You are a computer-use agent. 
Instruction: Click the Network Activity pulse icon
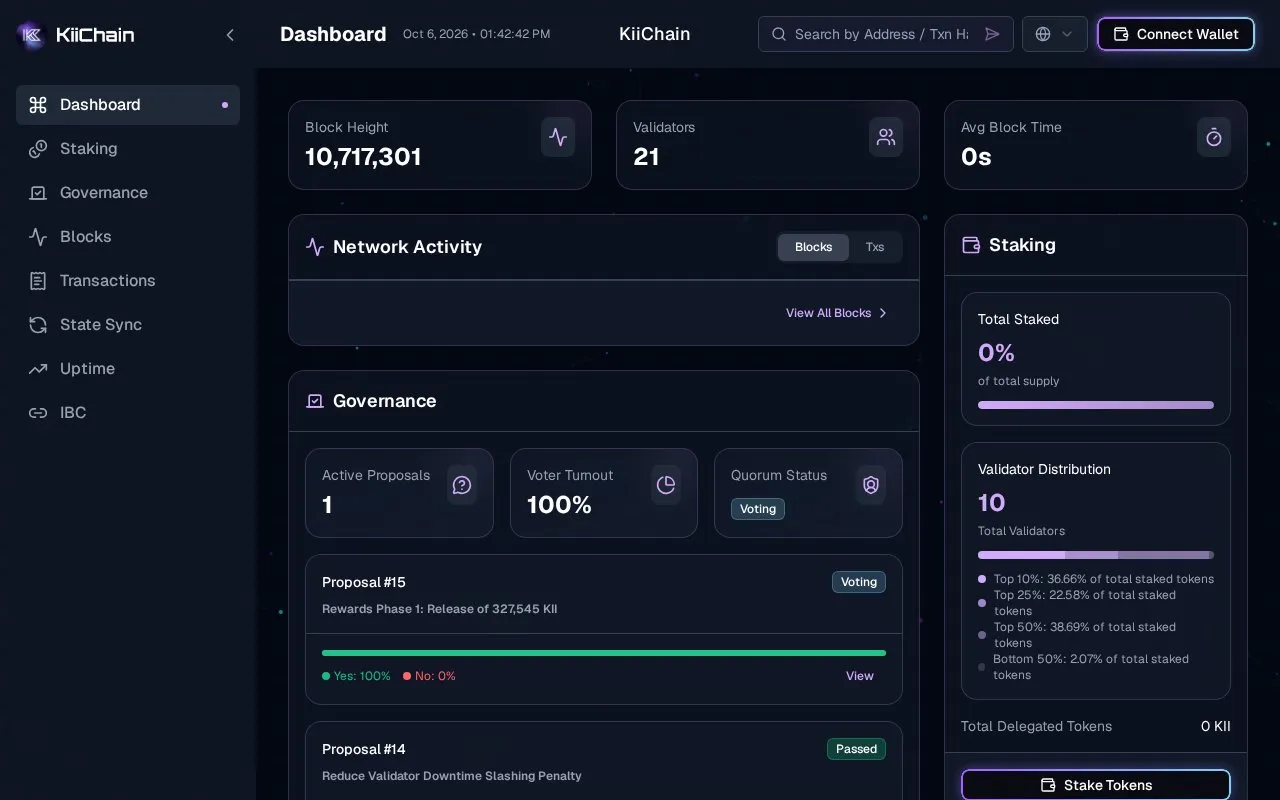click(315, 247)
